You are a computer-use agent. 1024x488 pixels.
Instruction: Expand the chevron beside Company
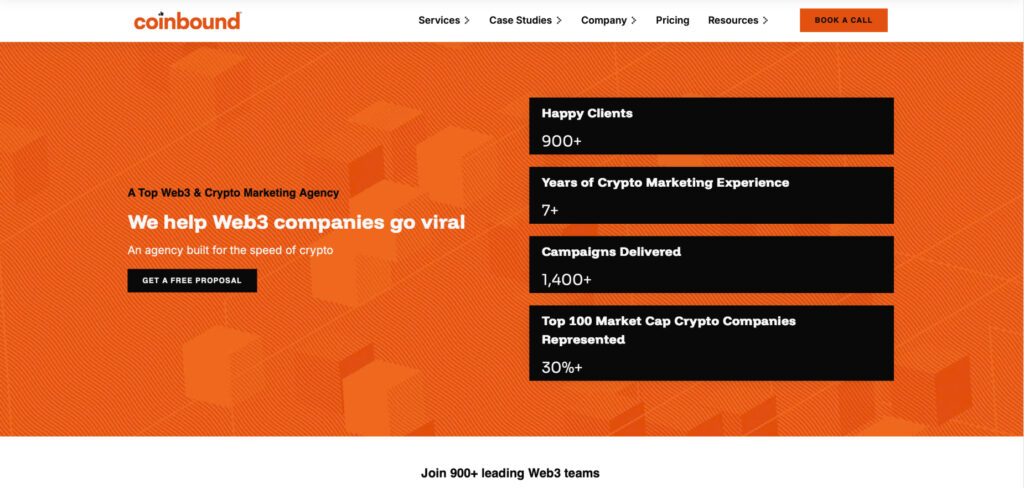coord(634,21)
